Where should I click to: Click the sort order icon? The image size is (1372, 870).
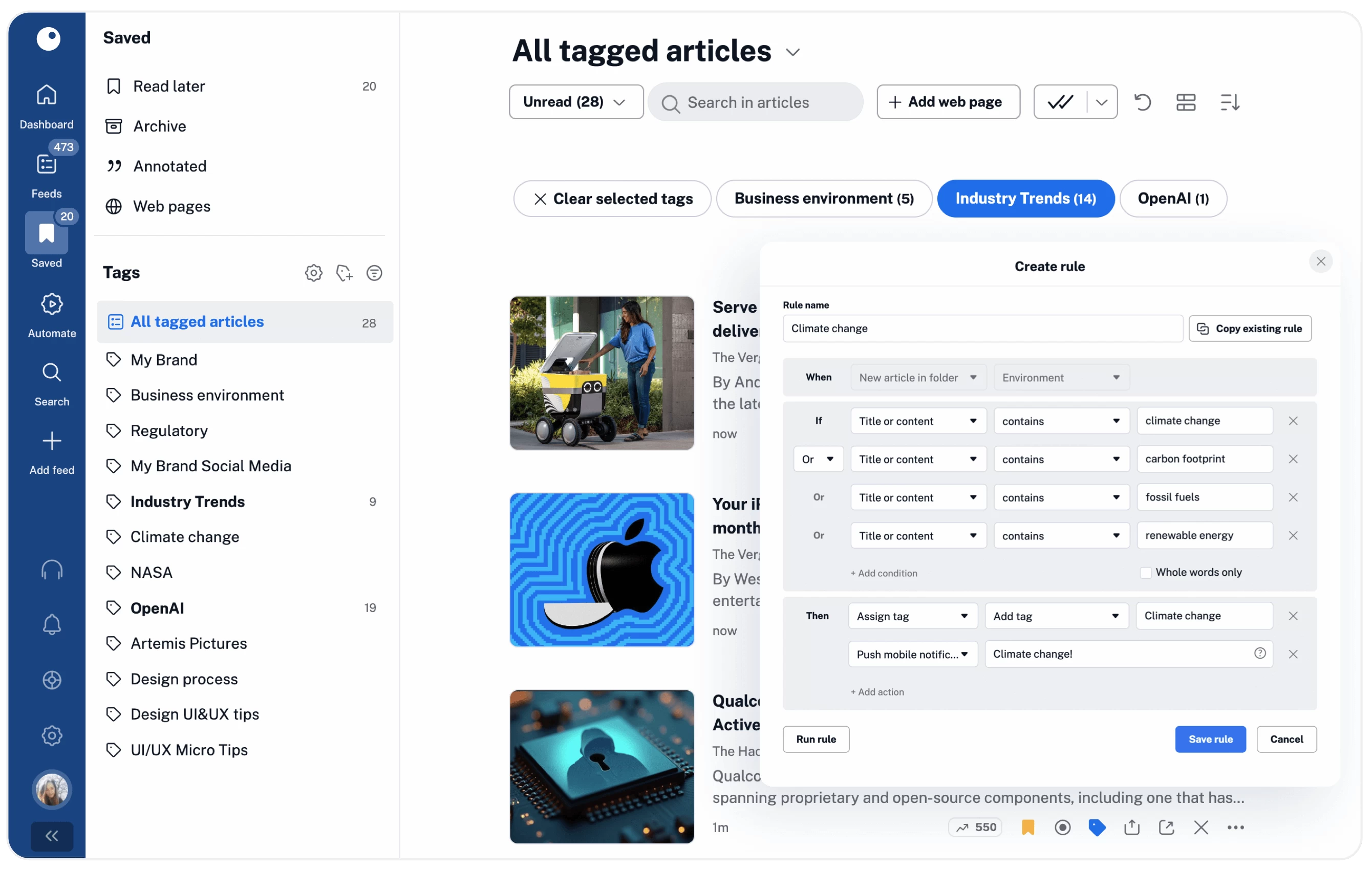pos(1230,102)
